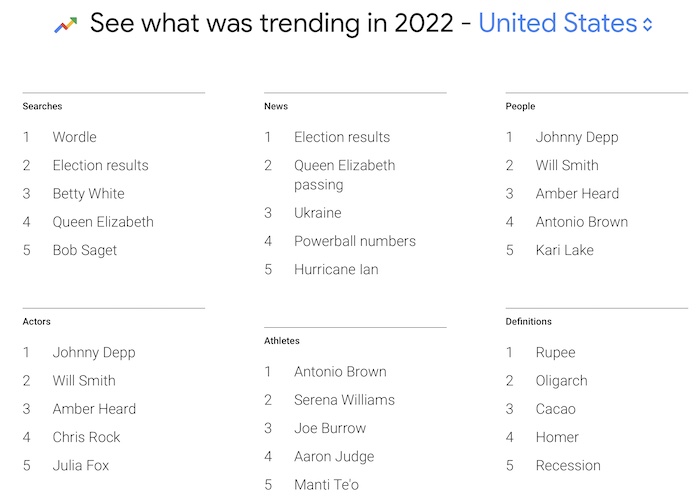Click Kari Lake in People list

pos(564,250)
